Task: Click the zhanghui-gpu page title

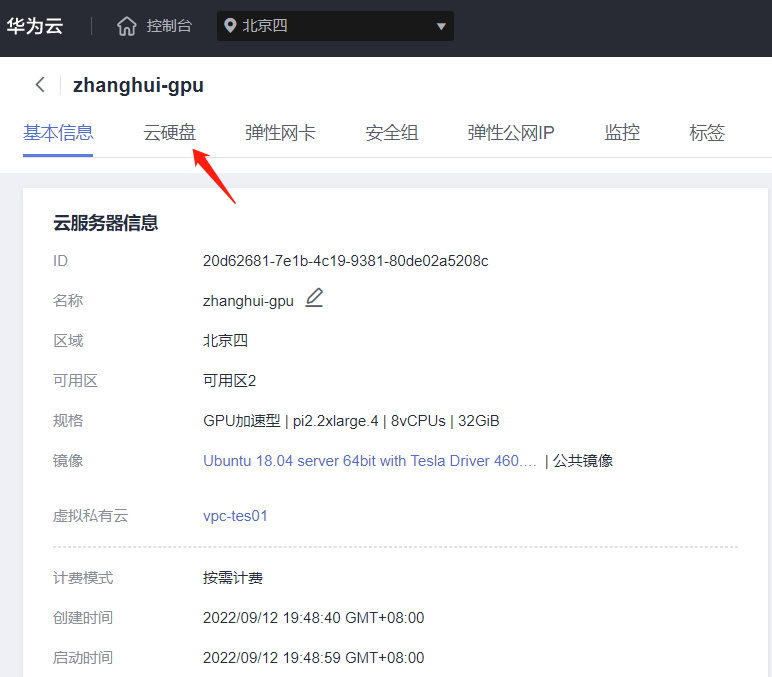Action: pyautogui.click(x=138, y=85)
